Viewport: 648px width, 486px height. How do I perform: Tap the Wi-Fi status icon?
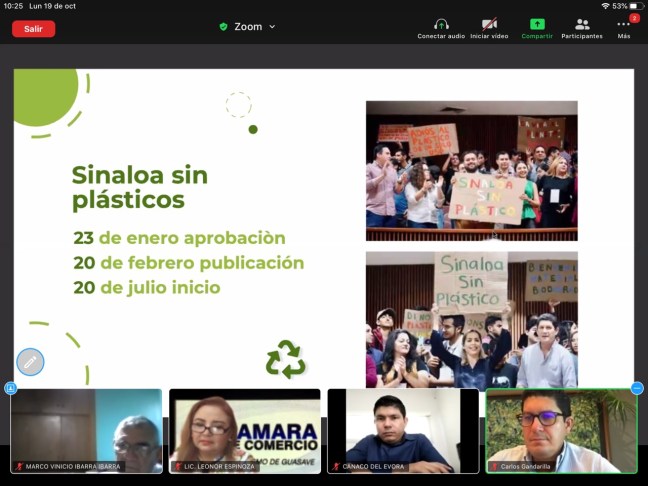(605, 6)
